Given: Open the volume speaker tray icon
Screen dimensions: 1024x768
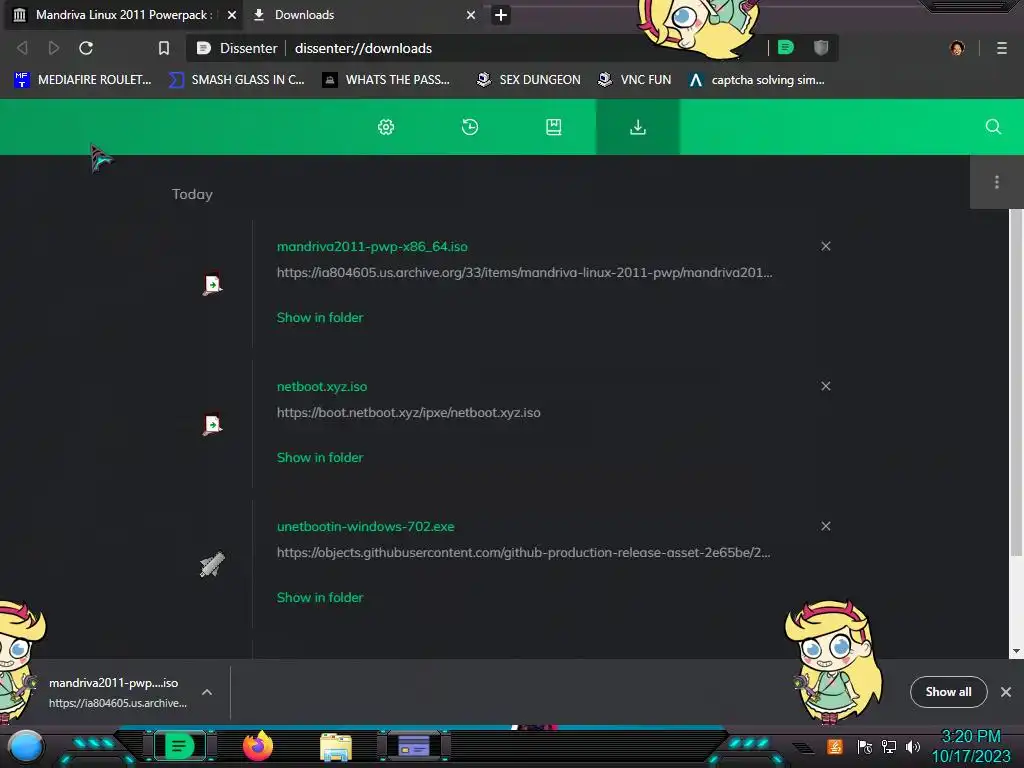Looking at the screenshot, I should point(913,746).
